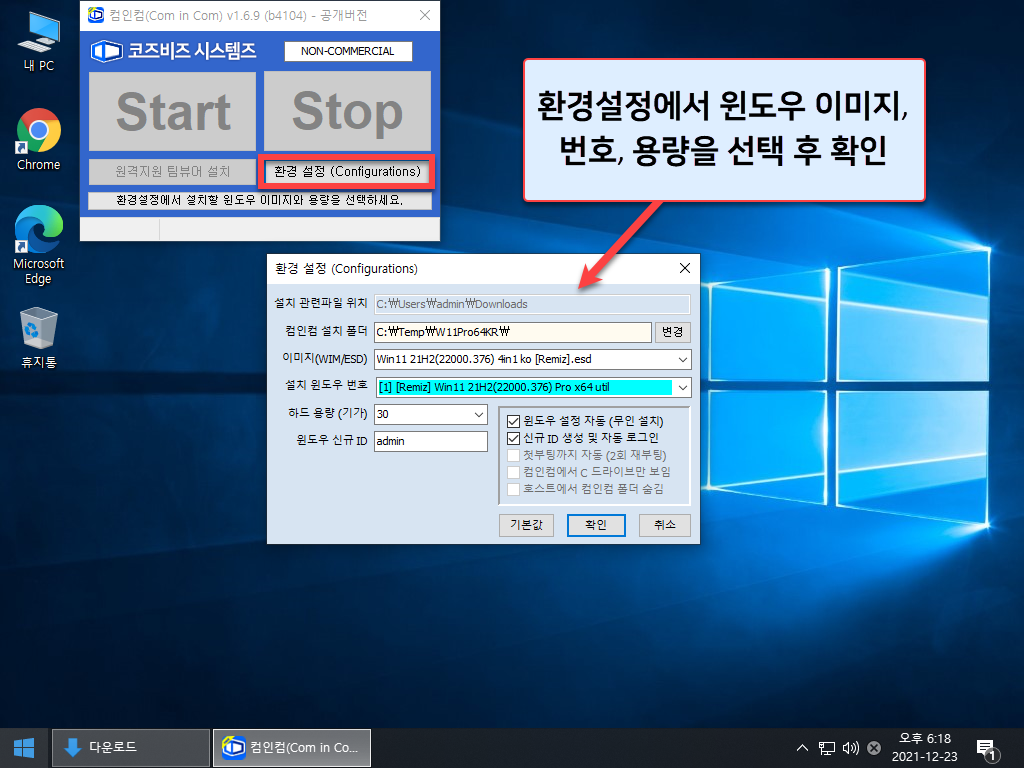Viewport: 1024px width, 768px height.
Task: Click the Windows Start button on taskbar
Action: point(24,748)
